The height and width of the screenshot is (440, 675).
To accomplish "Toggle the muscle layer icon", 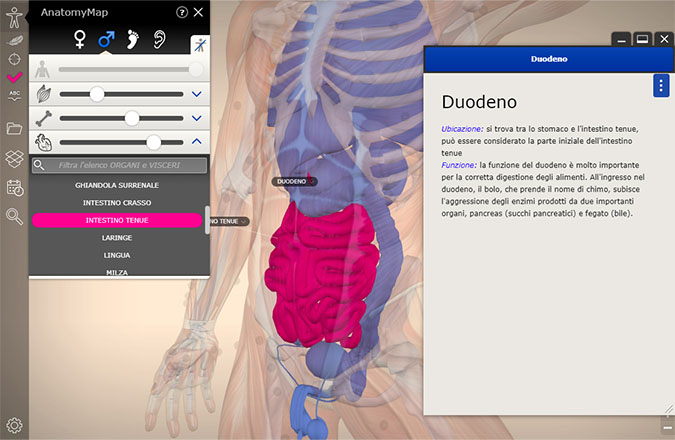I will pyautogui.click(x=42, y=94).
